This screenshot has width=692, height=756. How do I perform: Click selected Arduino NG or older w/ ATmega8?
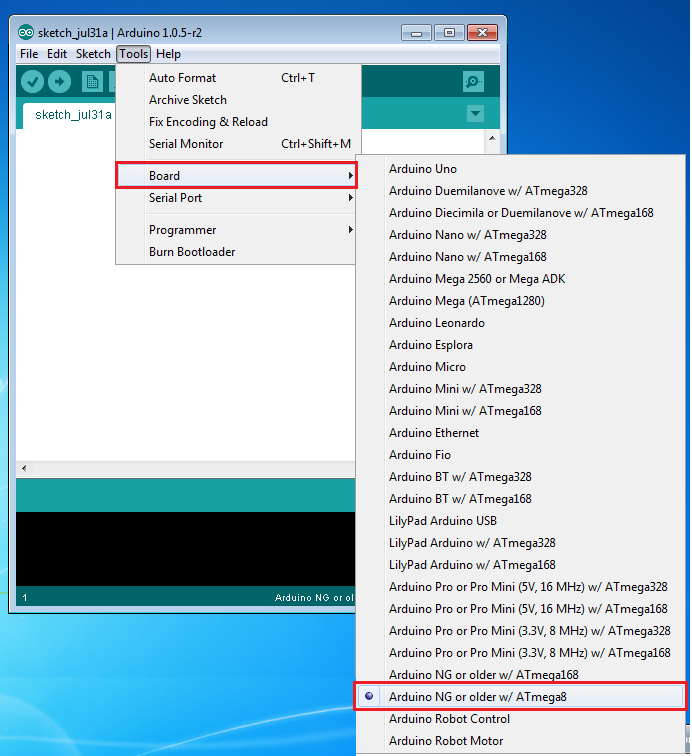(520, 697)
